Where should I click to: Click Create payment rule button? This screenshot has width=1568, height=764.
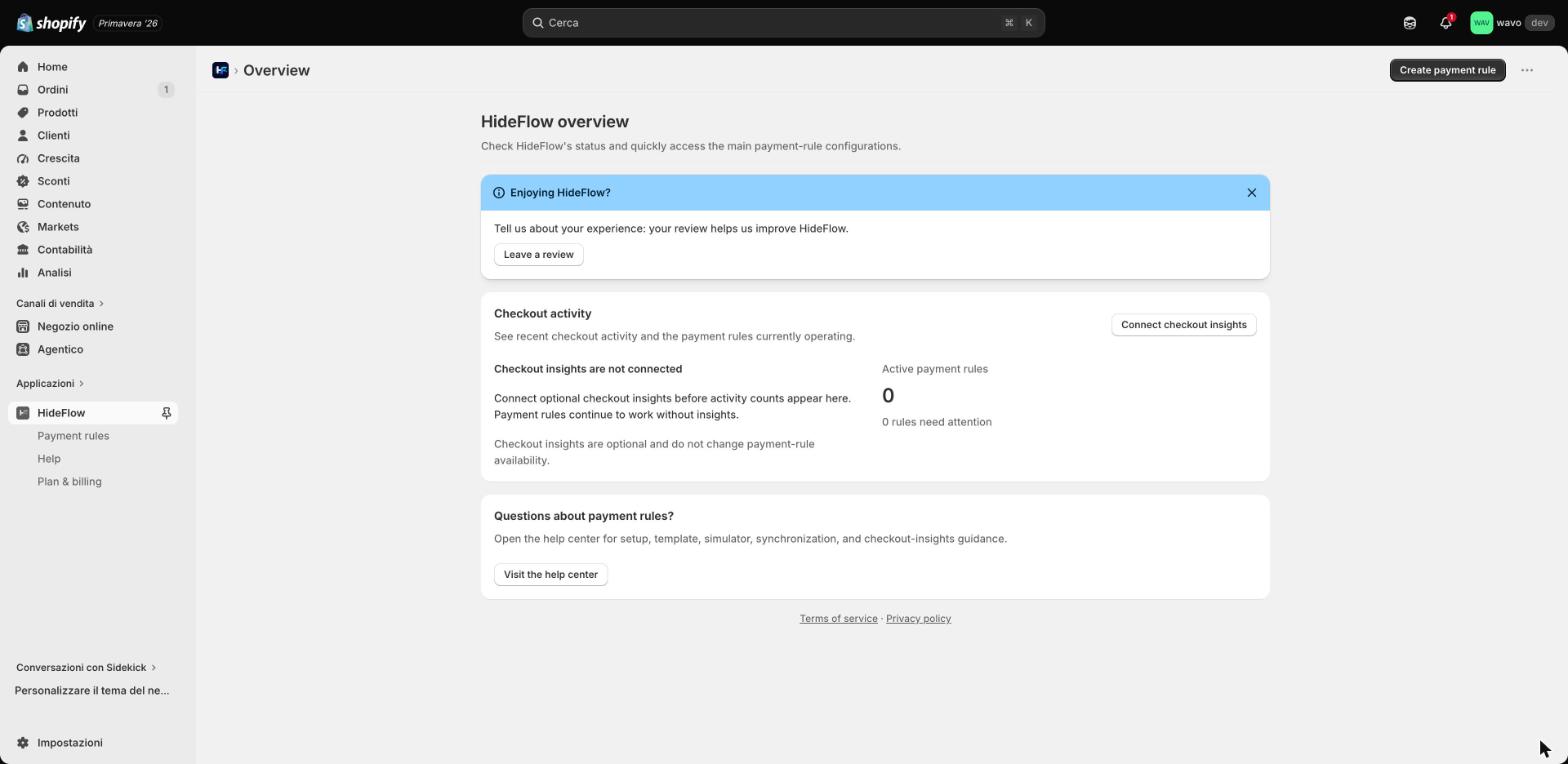pyautogui.click(x=1447, y=70)
